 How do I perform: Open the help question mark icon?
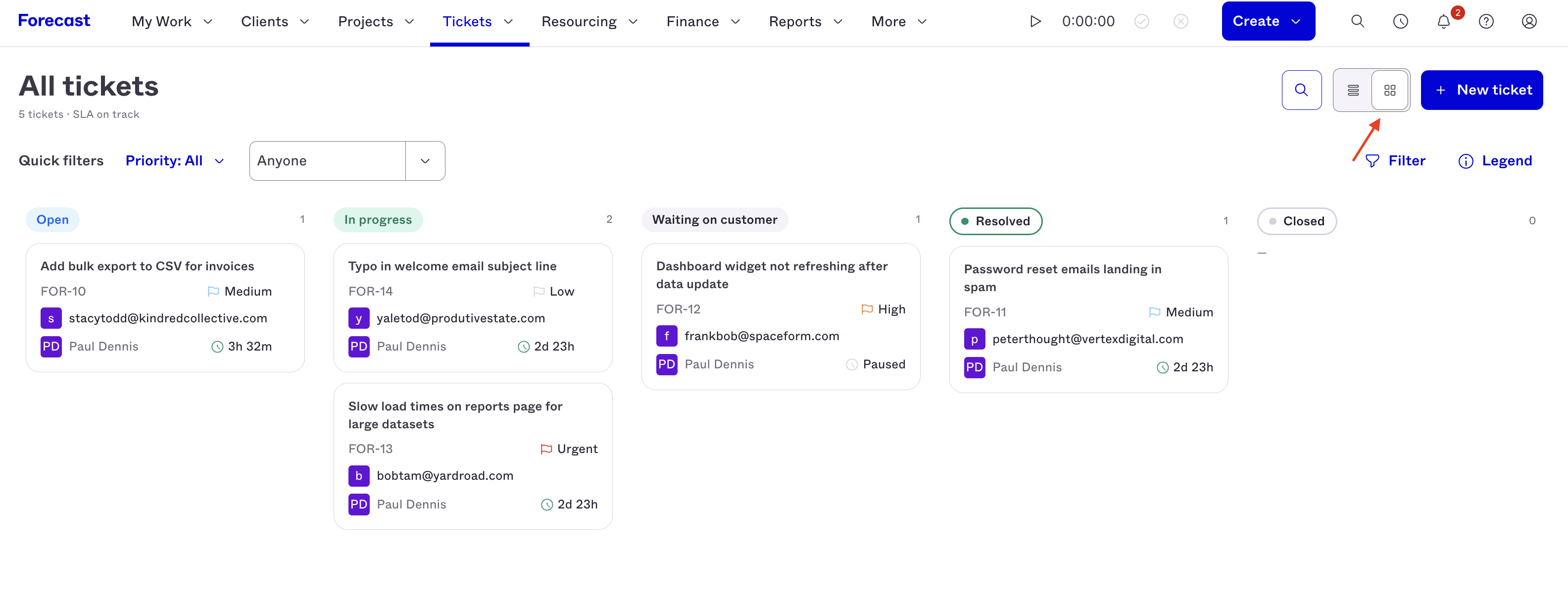click(x=1486, y=21)
